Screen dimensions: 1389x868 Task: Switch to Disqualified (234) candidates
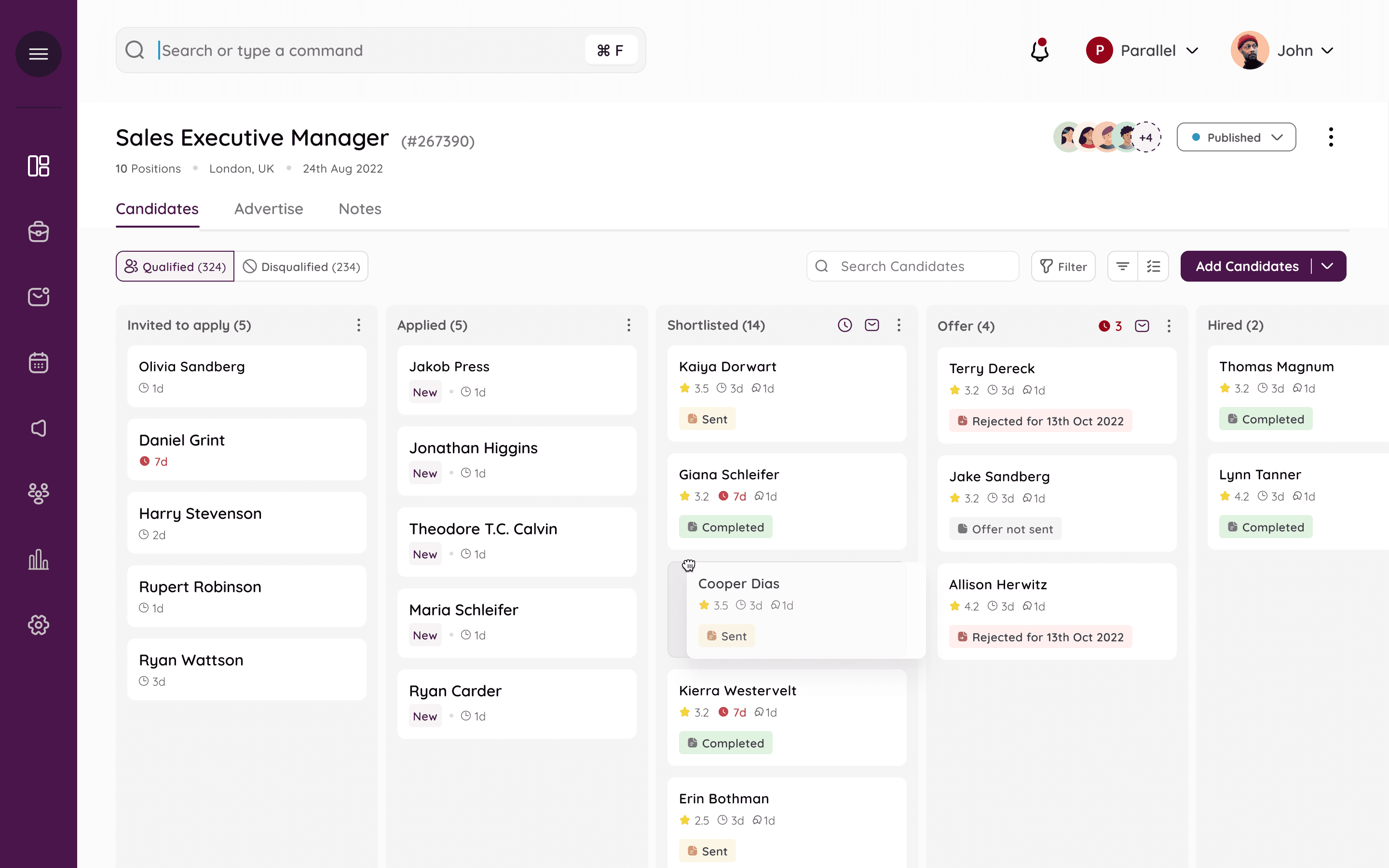(x=301, y=266)
